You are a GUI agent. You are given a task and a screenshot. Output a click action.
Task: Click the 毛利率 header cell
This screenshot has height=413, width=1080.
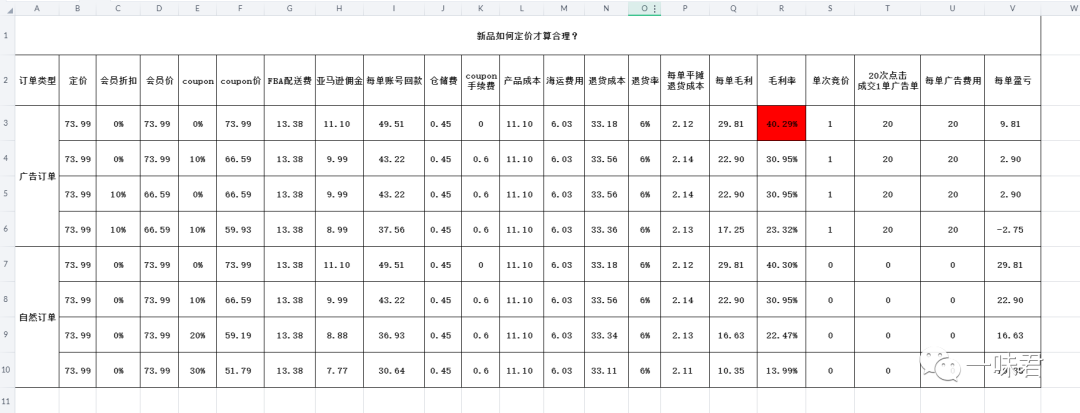click(x=781, y=80)
